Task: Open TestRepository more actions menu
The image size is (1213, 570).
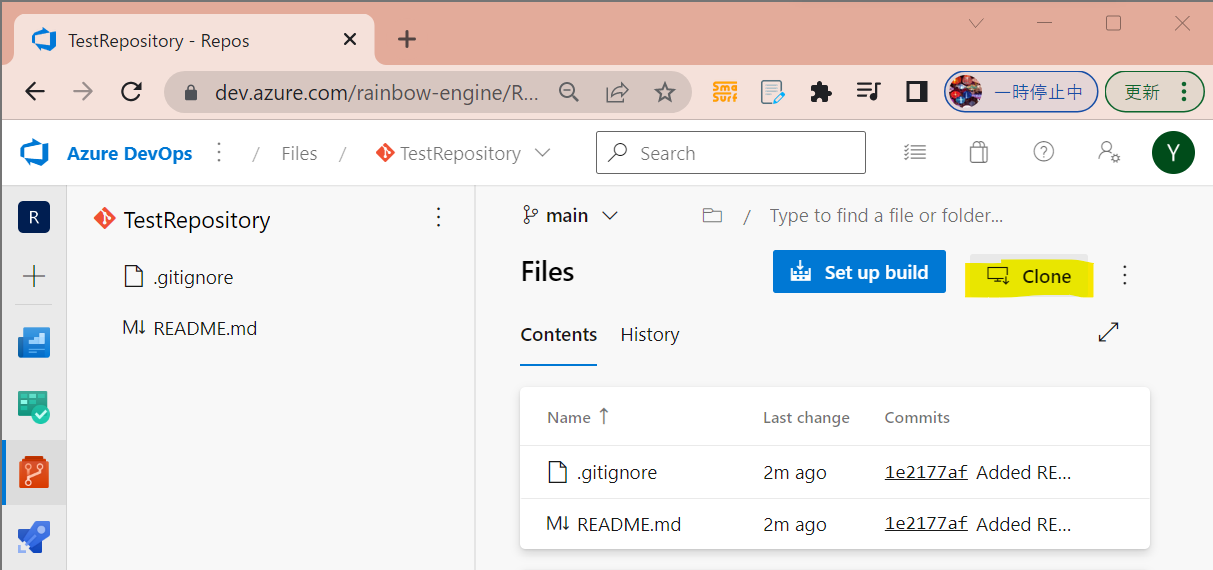Action: 438,218
